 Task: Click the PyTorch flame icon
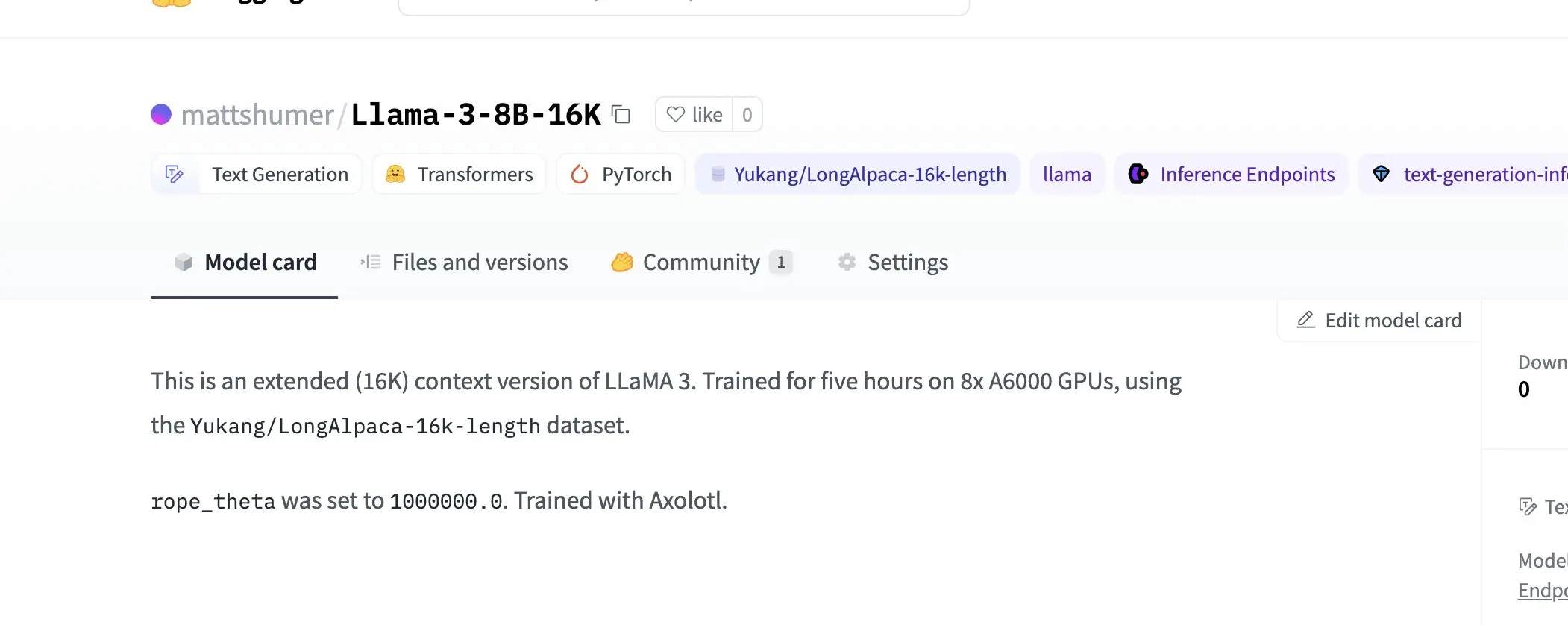[580, 174]
